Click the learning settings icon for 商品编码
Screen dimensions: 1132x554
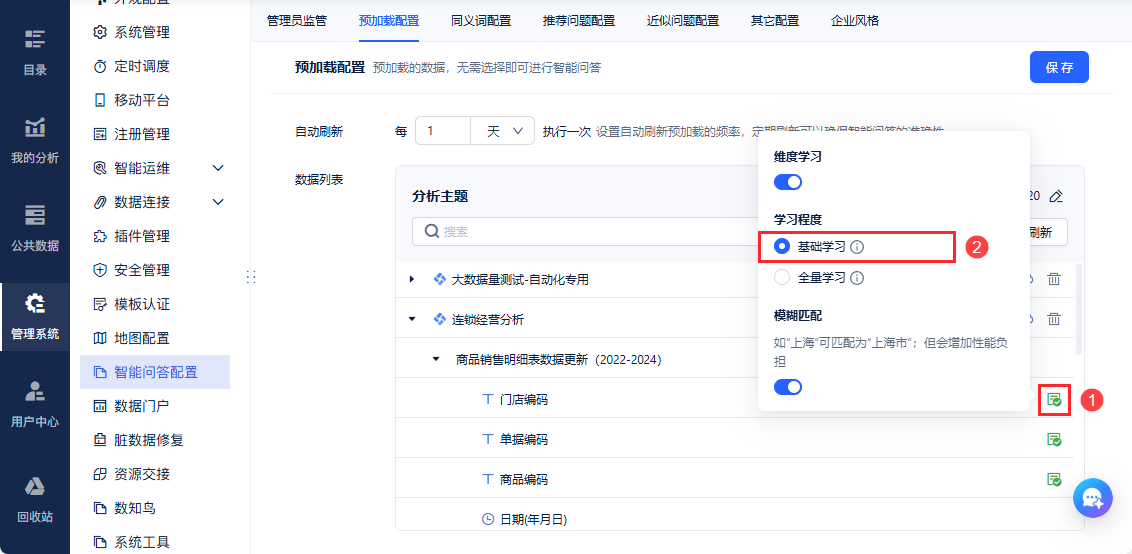pyautogui.click(x=1054, y=479)
